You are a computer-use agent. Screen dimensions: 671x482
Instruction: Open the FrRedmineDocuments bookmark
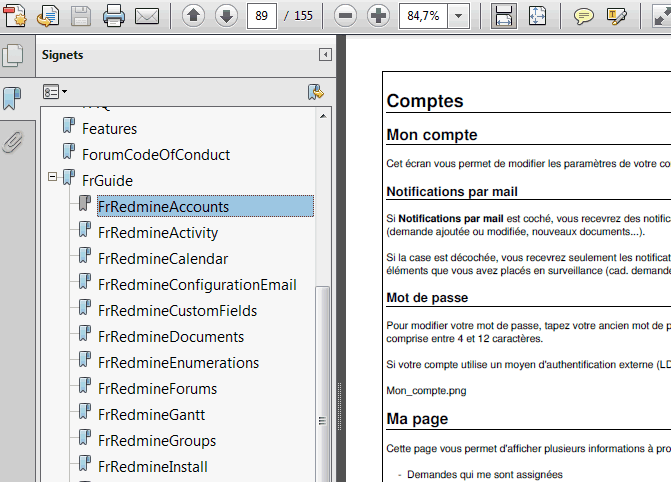[171, 337]
